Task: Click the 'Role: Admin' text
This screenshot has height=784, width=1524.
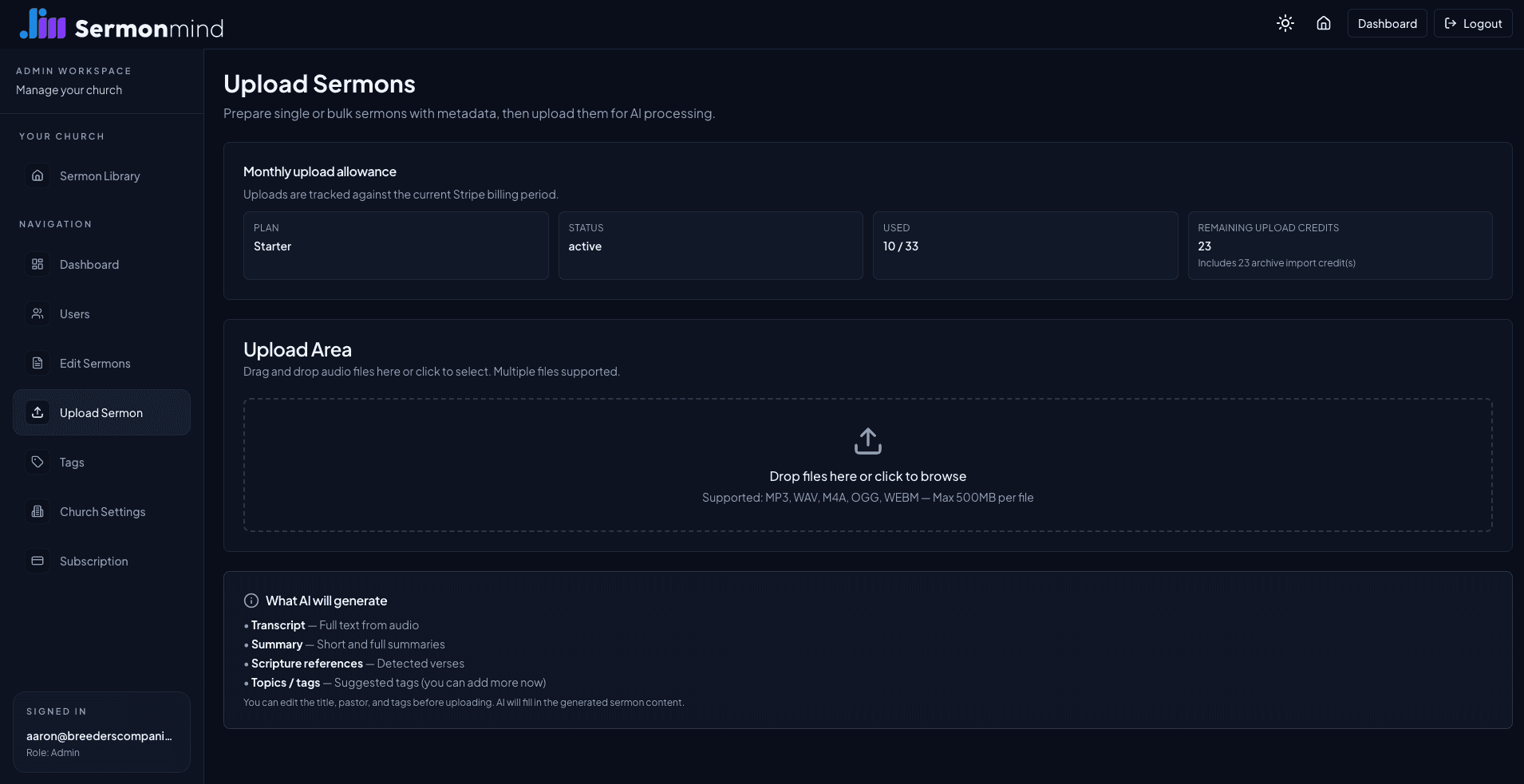Action: click(53, 753)
